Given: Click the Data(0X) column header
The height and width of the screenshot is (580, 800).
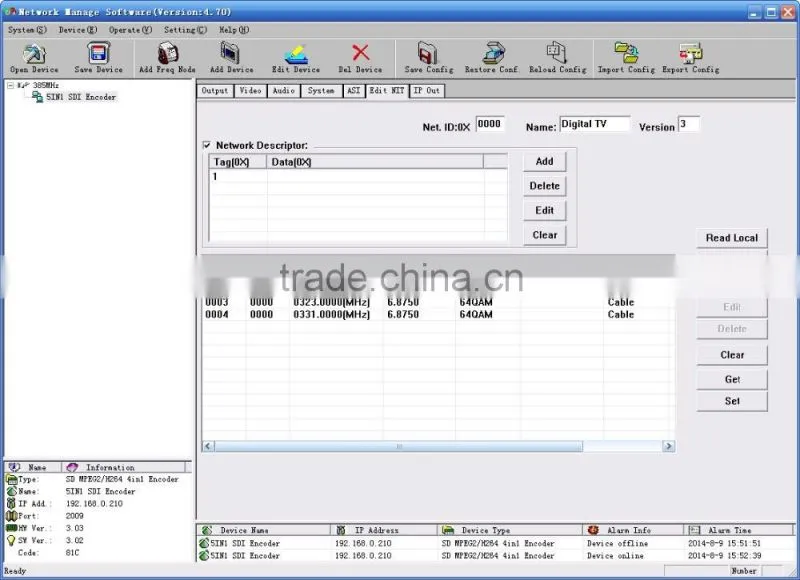Looking at the screenshot, I should [x=375, y=162].
